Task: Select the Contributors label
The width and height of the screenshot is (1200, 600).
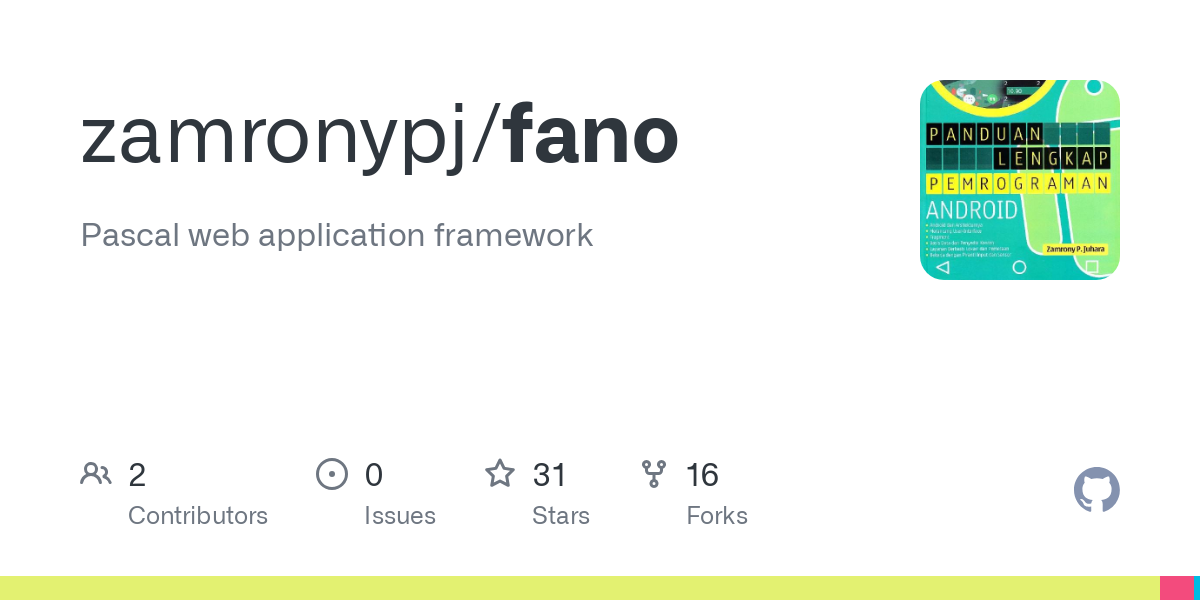Action: pos(198,516)
